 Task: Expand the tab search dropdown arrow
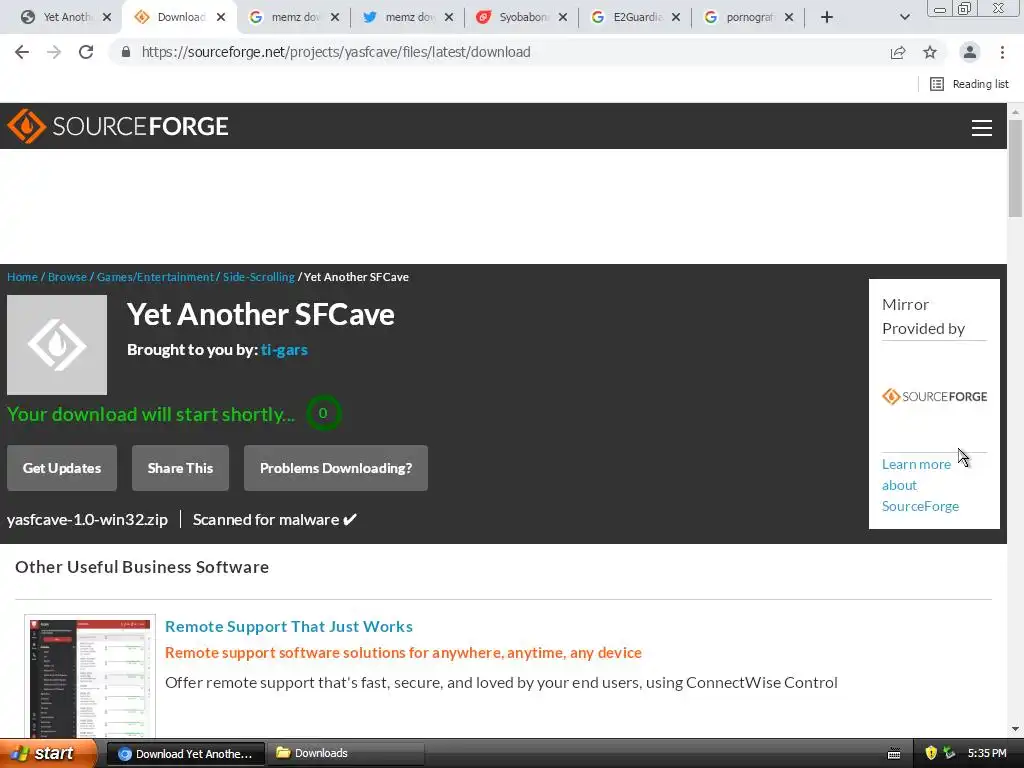(x=904, y=18)
